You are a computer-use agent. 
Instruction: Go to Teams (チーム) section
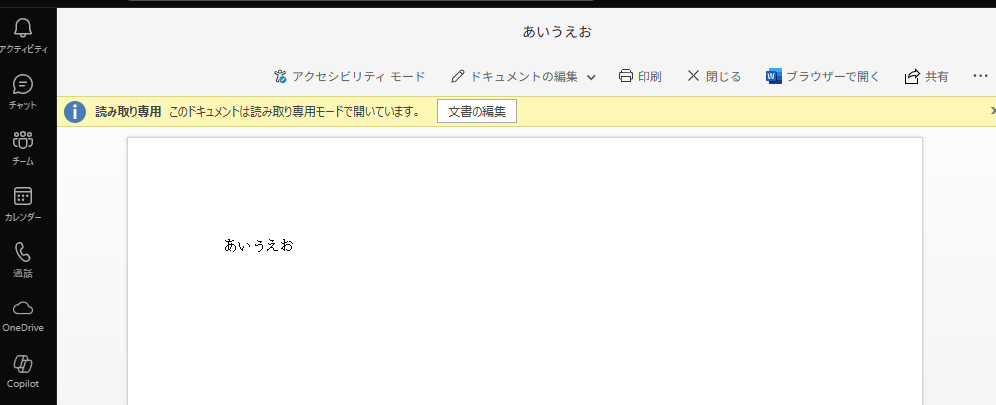tap(24, 148)
